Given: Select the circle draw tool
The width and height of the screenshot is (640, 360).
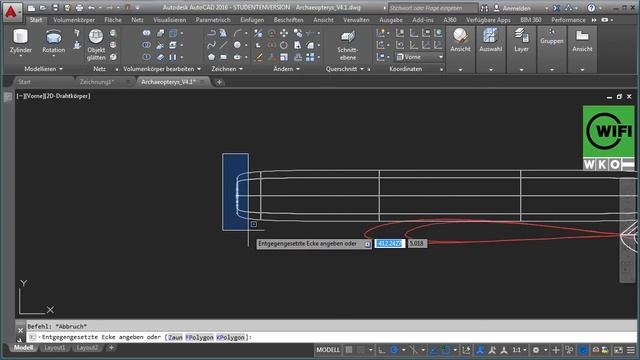Looking at the screenshot, I should coord(237,45).
